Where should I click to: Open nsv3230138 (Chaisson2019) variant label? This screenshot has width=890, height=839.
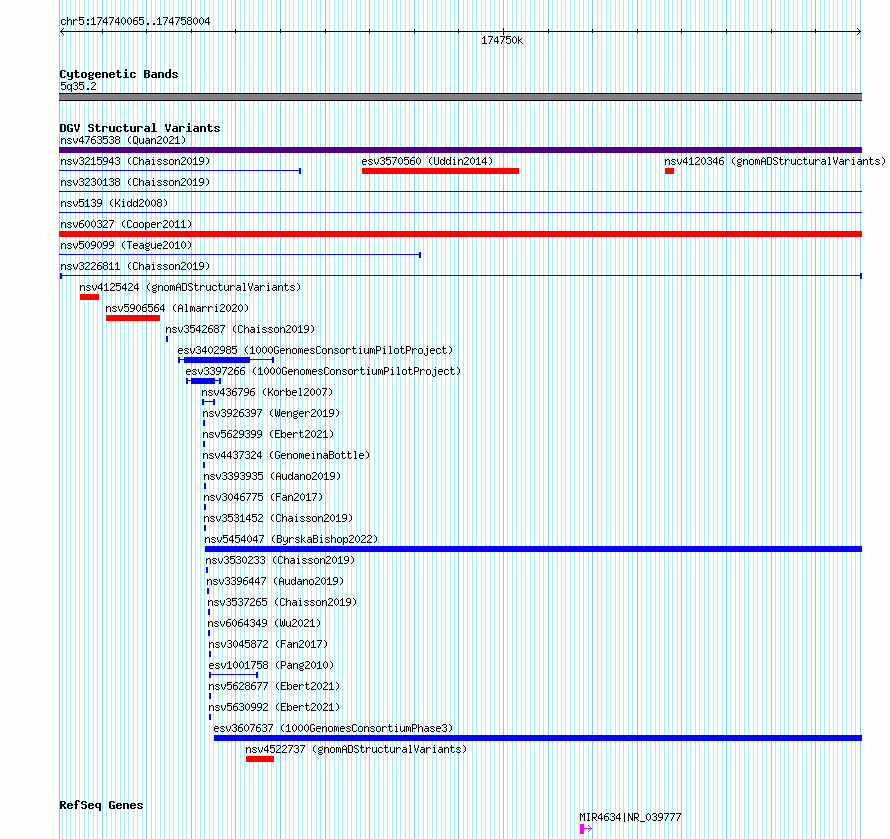[135, 182]
